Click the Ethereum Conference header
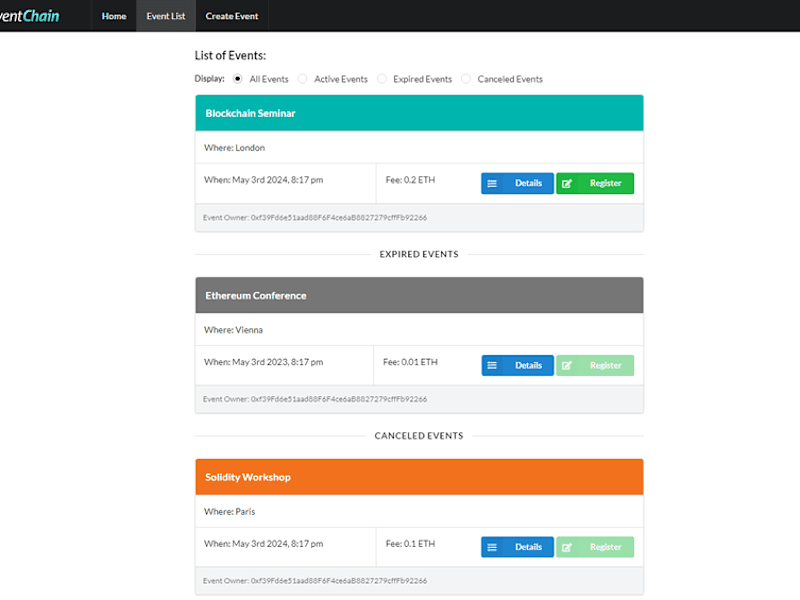The image size is (800, 600). point(419,295)
